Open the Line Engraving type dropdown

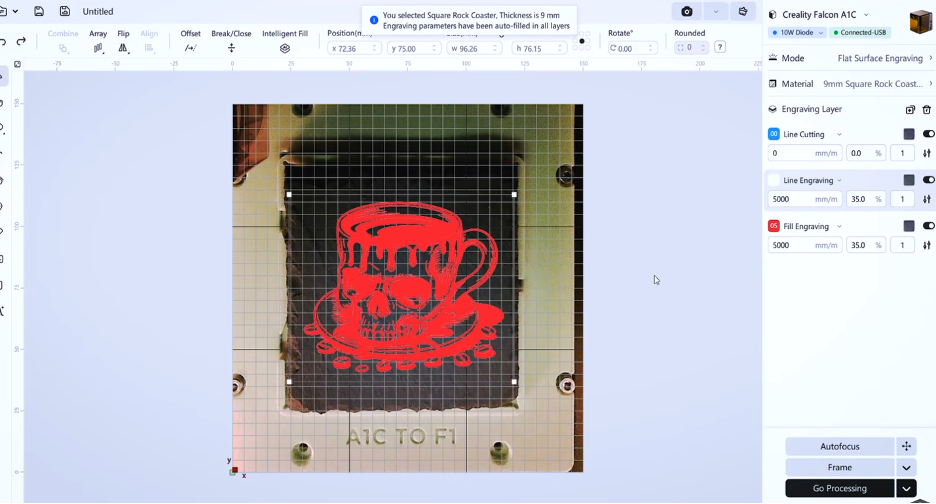click(839, 180)
